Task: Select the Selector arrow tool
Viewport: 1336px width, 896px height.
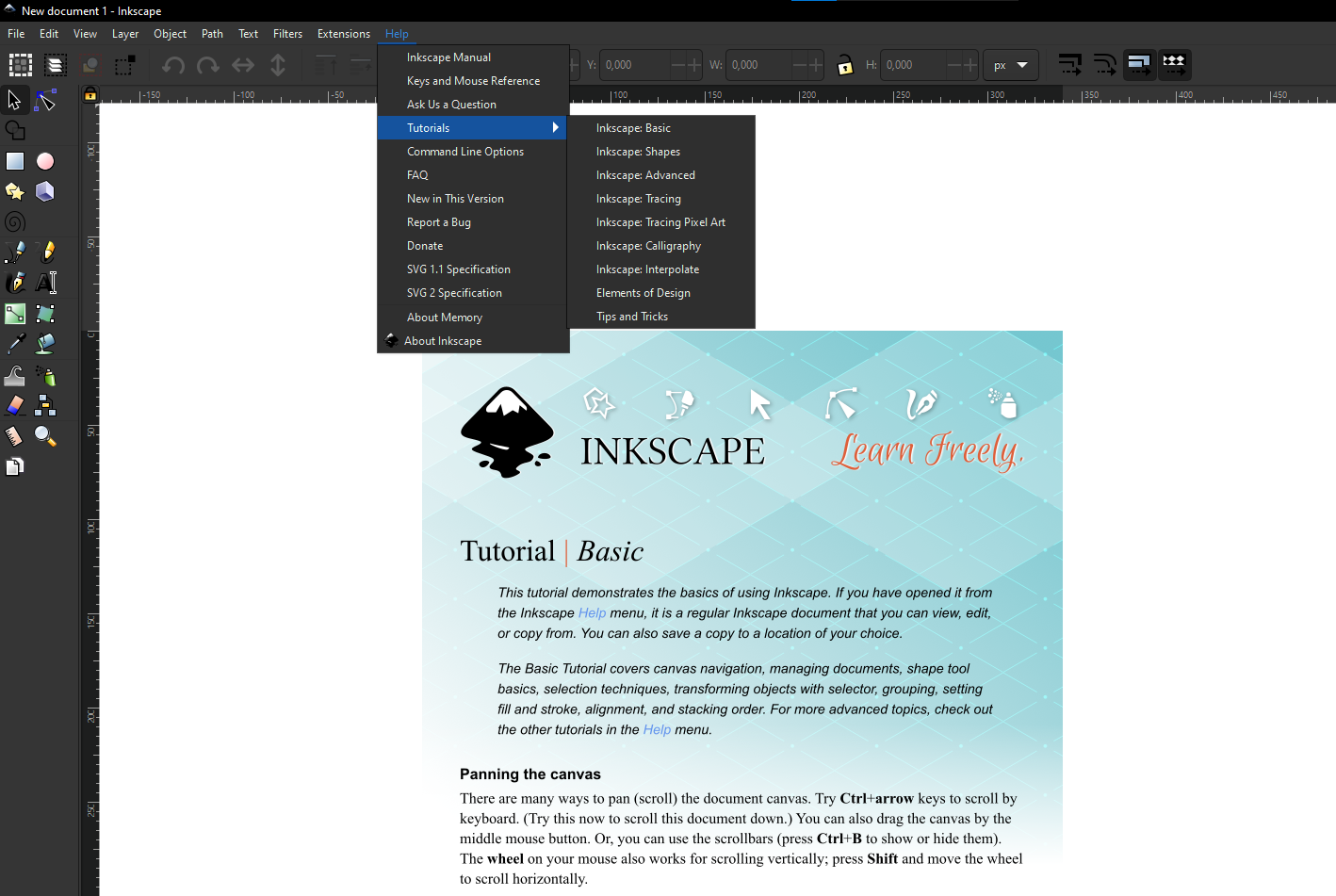Action: (14, 99)
